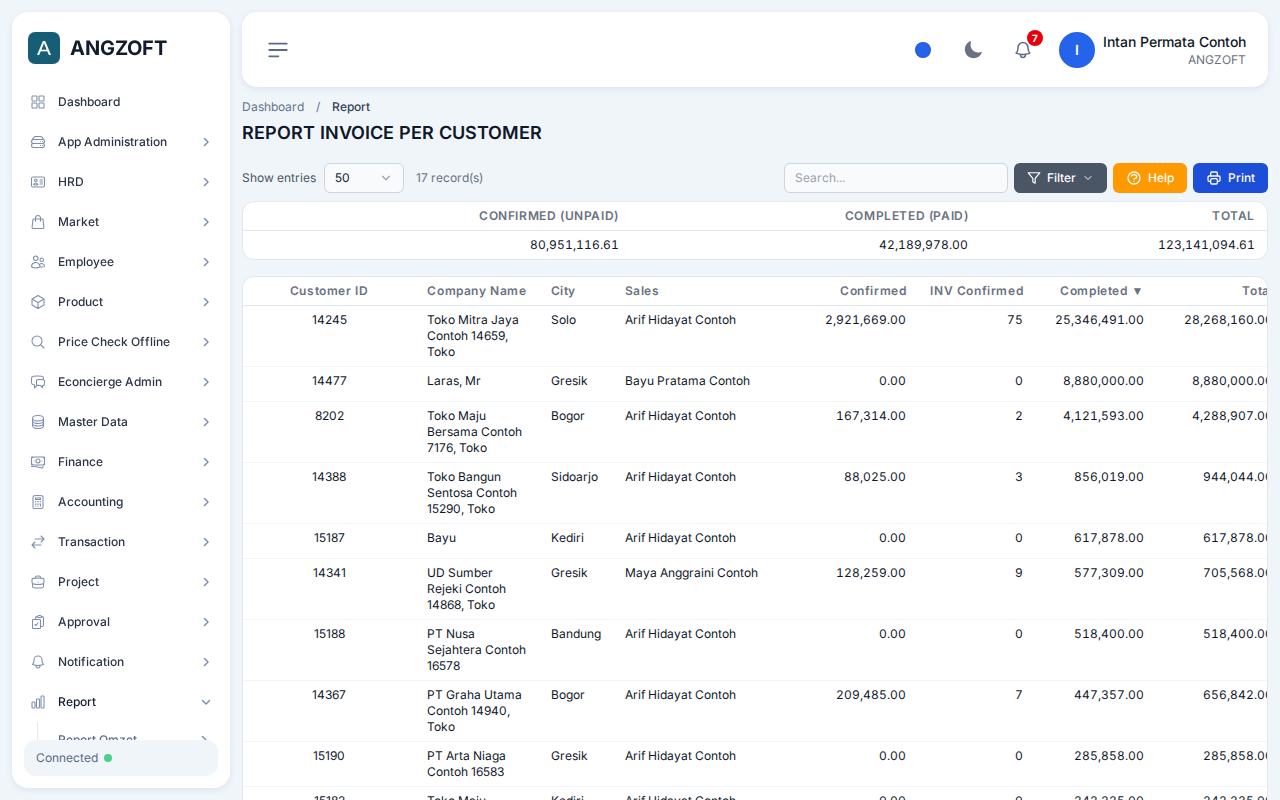Click the Master Data database icon

38,422
